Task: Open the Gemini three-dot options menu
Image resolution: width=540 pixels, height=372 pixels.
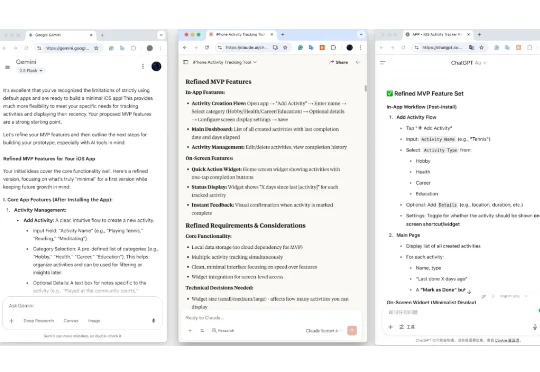Action: point(143,66)
